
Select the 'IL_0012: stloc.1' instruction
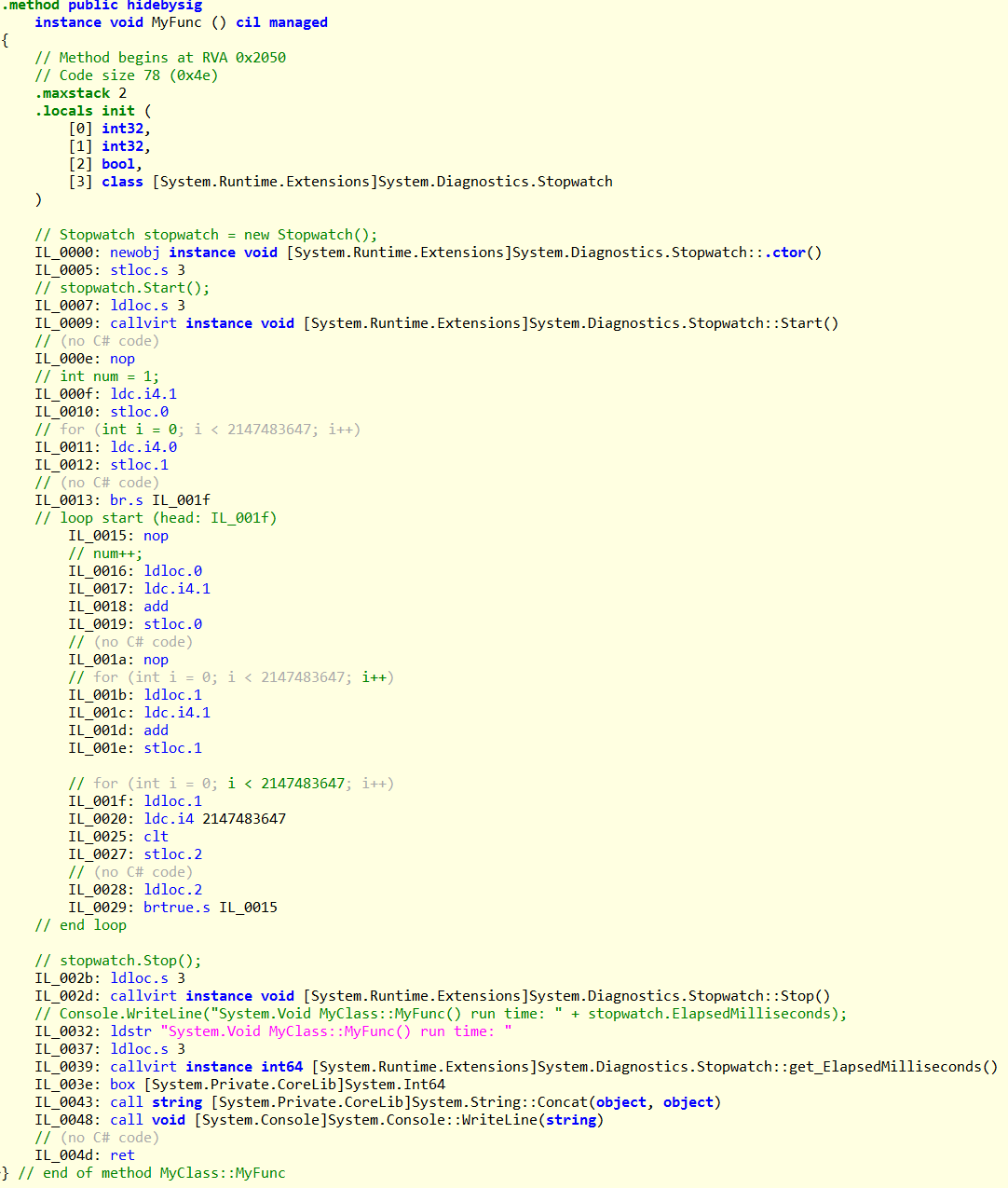(x=102, y=465)
